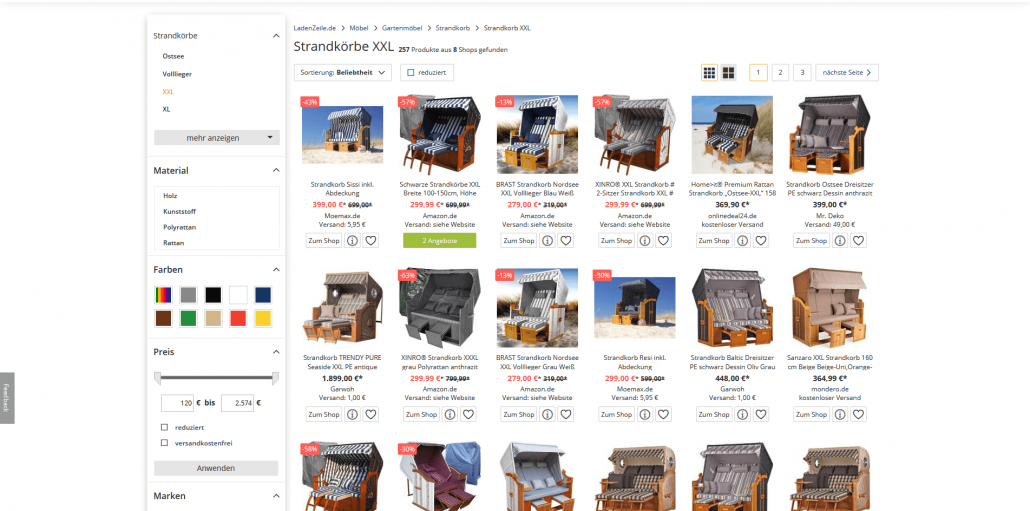Enable reduziert checkbox under Preis filter

[x=164, y=427]
